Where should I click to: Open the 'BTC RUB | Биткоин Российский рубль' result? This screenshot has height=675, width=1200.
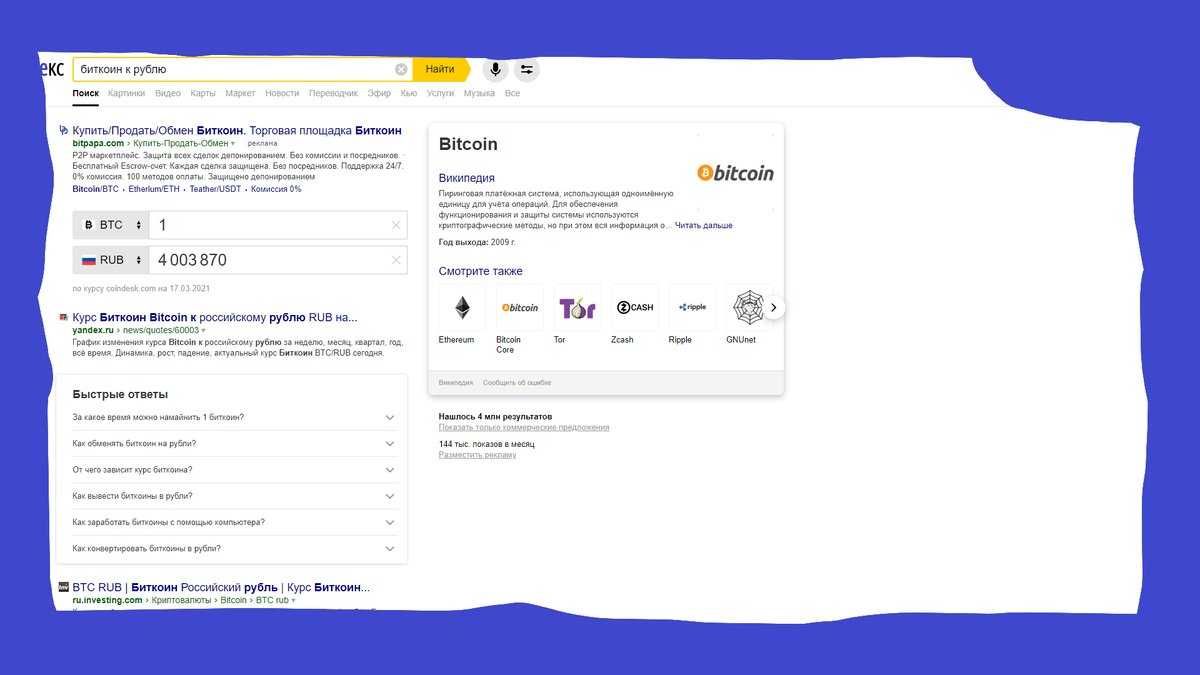pyautogui.click(x=221, y=587)
